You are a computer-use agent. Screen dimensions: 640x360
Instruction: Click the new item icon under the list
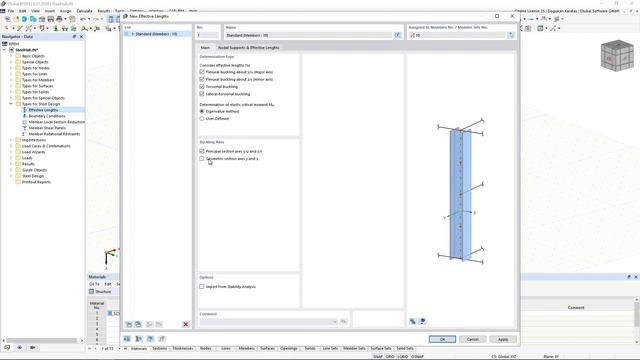point(129,324)
